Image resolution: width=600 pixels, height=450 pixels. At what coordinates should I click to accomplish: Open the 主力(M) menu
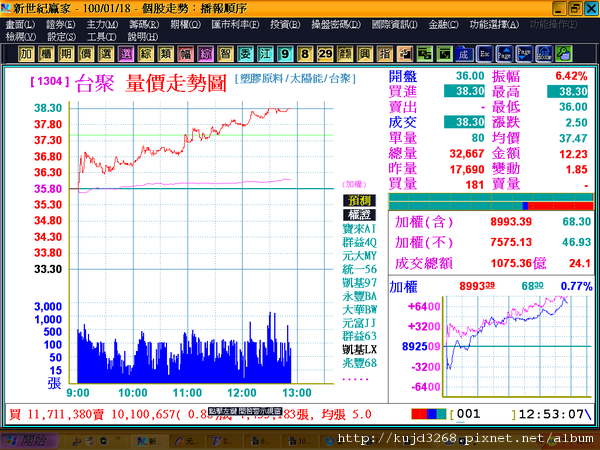(102, 25)
